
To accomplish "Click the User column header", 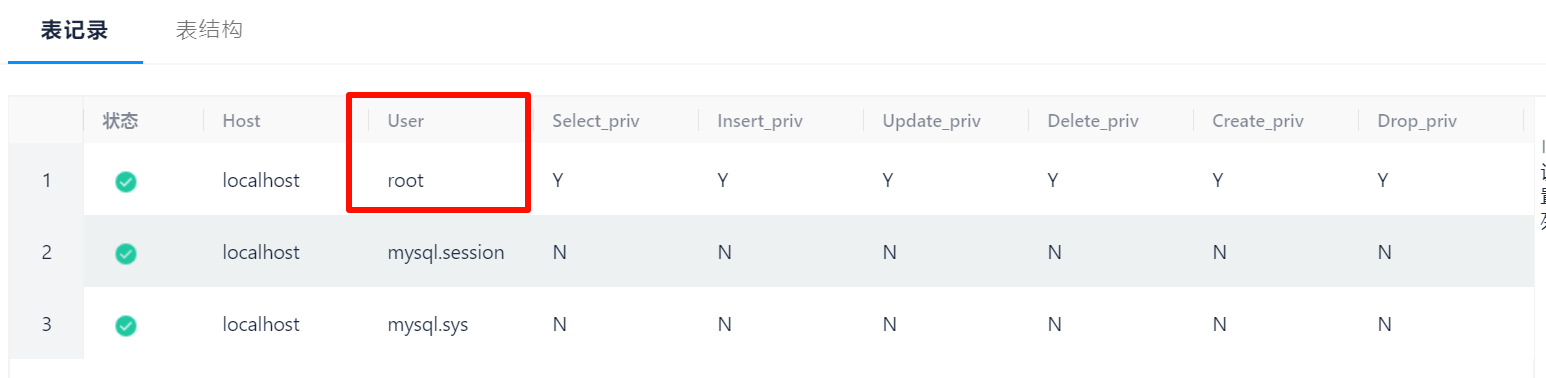I will 406,121.
